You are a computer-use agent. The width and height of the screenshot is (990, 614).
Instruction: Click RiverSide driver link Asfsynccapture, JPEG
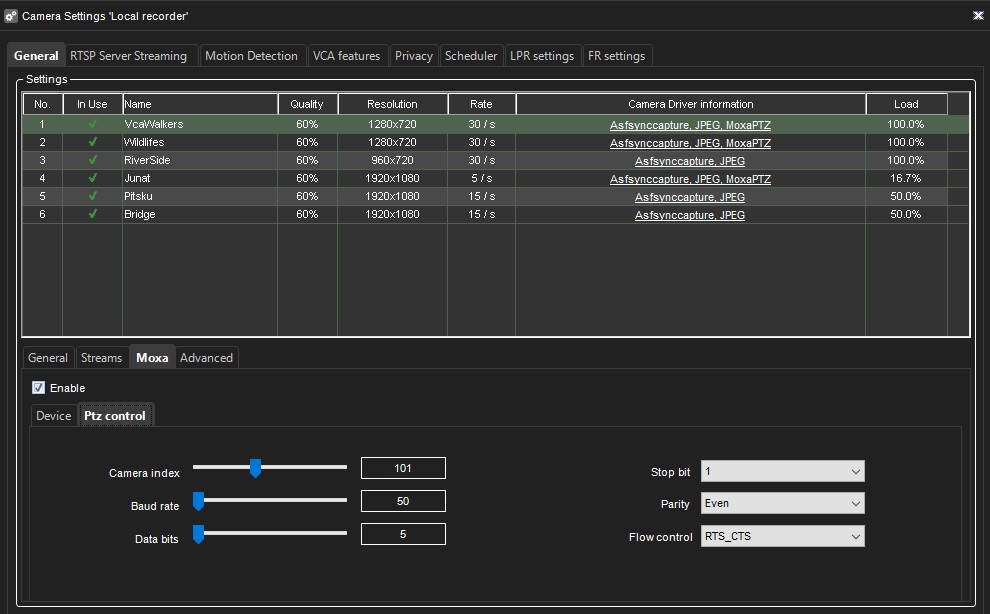(x=690, y=161)
